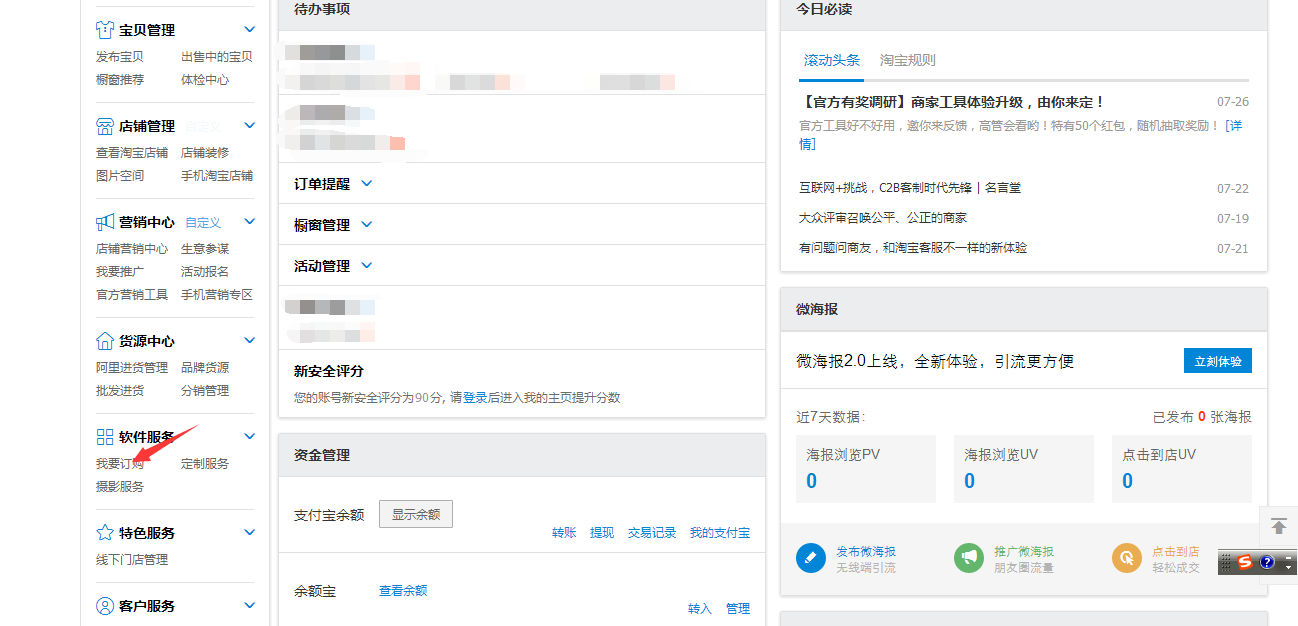1298x626 pixels.
Task: Click 自定义 next to 营销中心
Action: pyautogui.click(x=203, y=223)
